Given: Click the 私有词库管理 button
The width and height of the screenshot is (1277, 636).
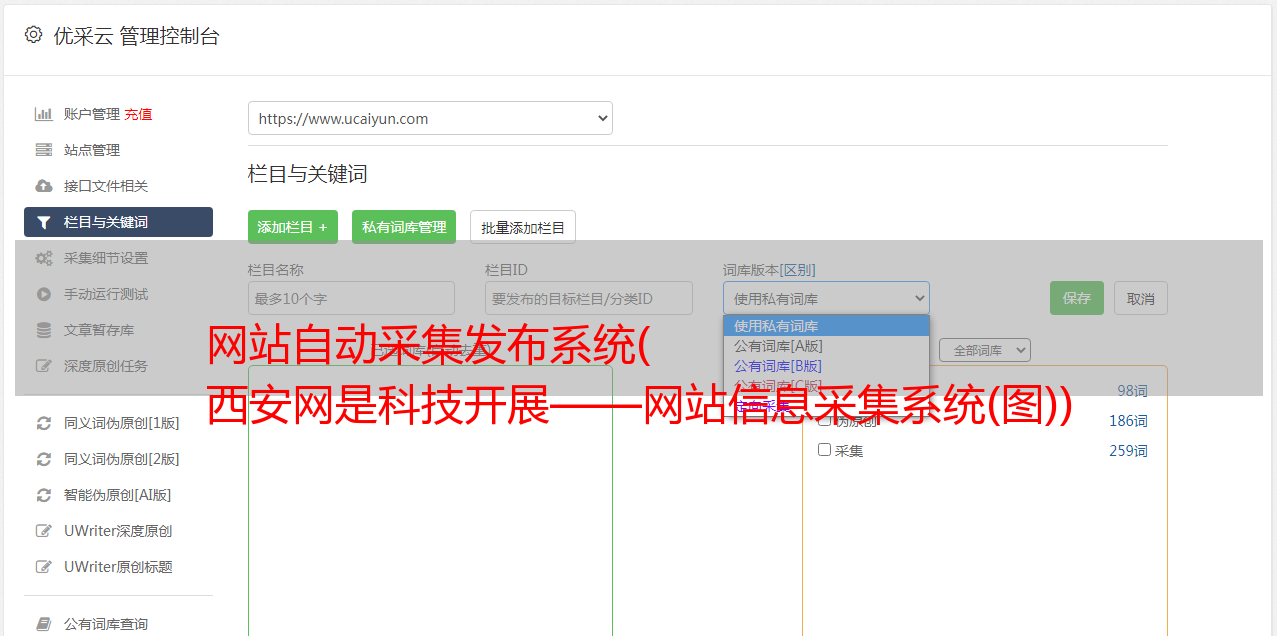Looking at the screenshot, I should click(x=404, y=227).
